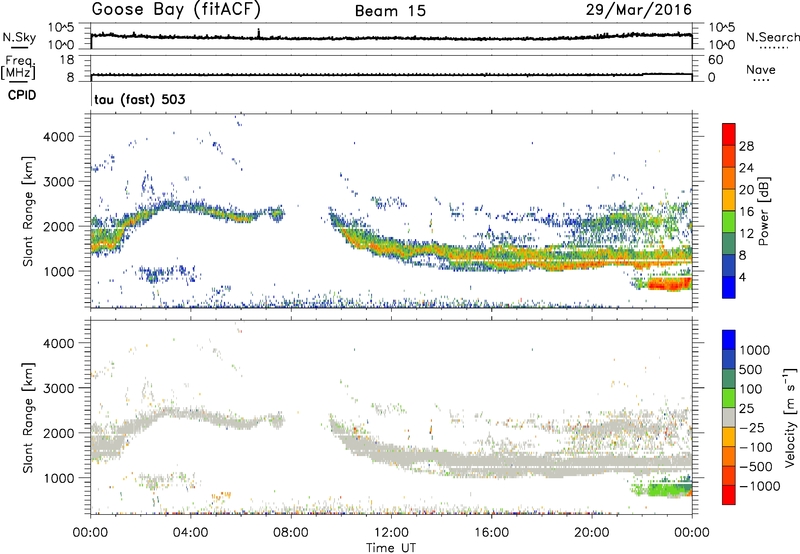800x554 pixels.
Task: Click the red bottom segment of velocity colorbar
Action: 729,495
